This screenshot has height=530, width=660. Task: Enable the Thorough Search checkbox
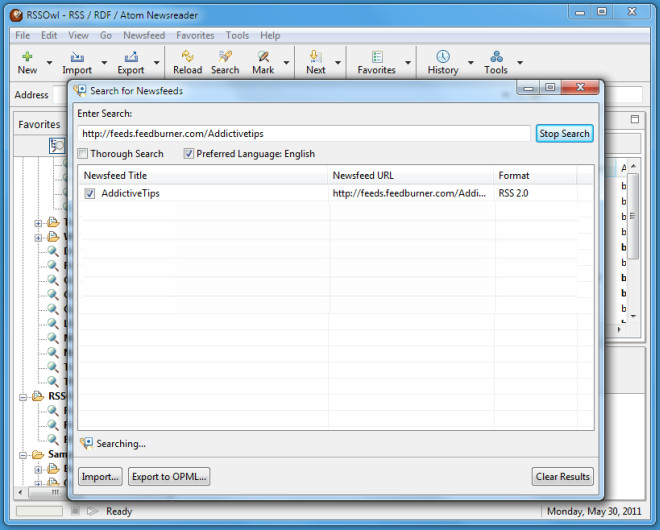[x=83, y=154]
